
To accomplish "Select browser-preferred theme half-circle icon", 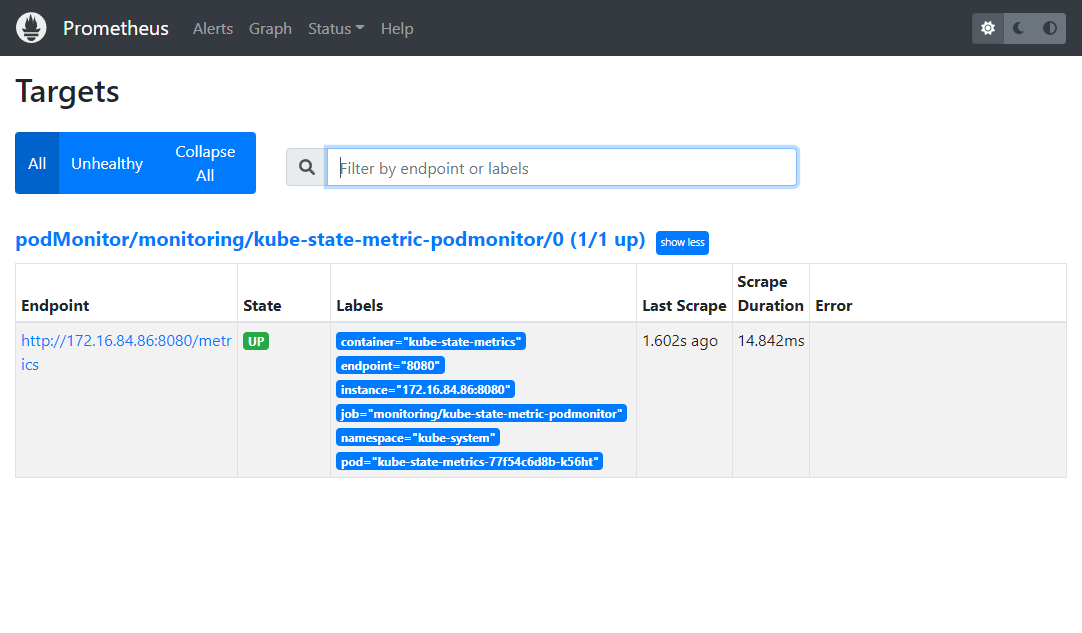I will (1050, 28).
